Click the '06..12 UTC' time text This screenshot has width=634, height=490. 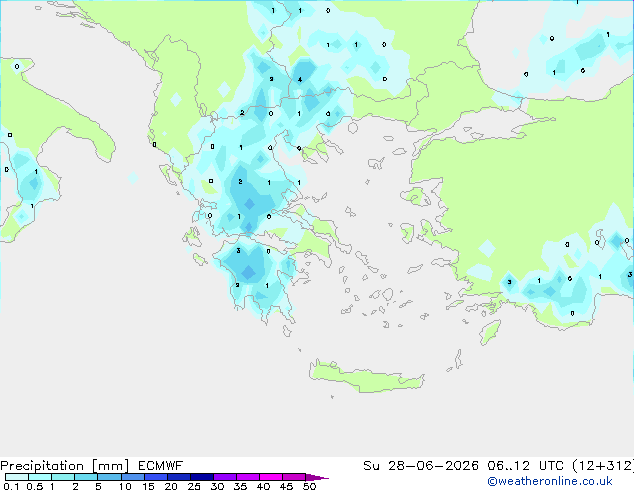pyautogui.click(x=525, y=465)
